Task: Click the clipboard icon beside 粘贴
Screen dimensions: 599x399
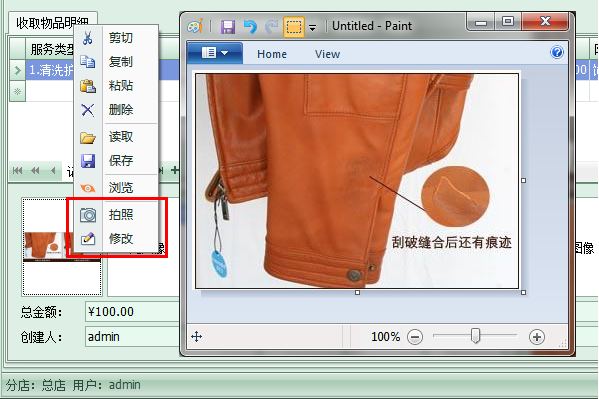Action: [x=88, y=86]
